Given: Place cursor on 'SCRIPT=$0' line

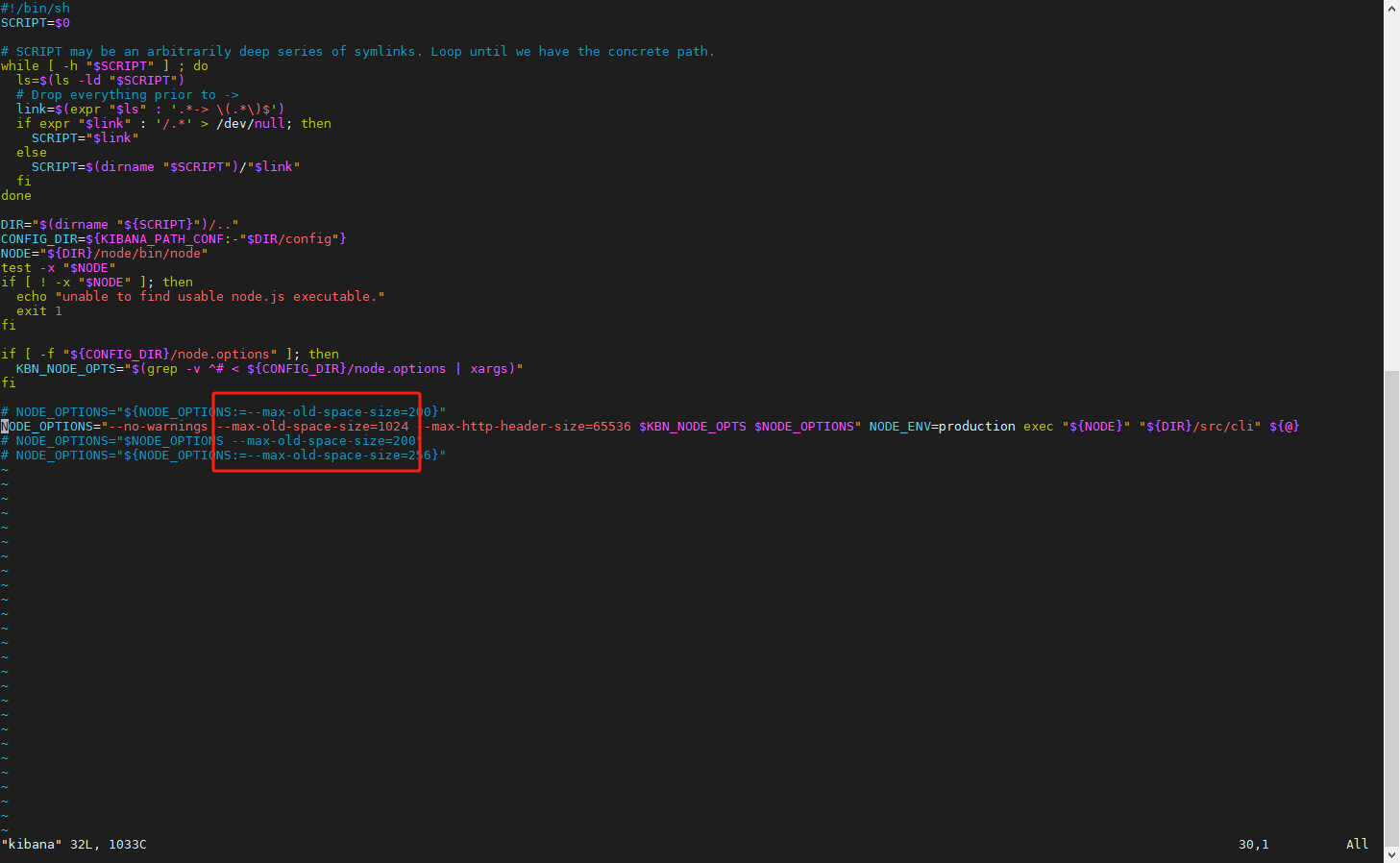Looking at the screenshot, I should coord(36,22).
